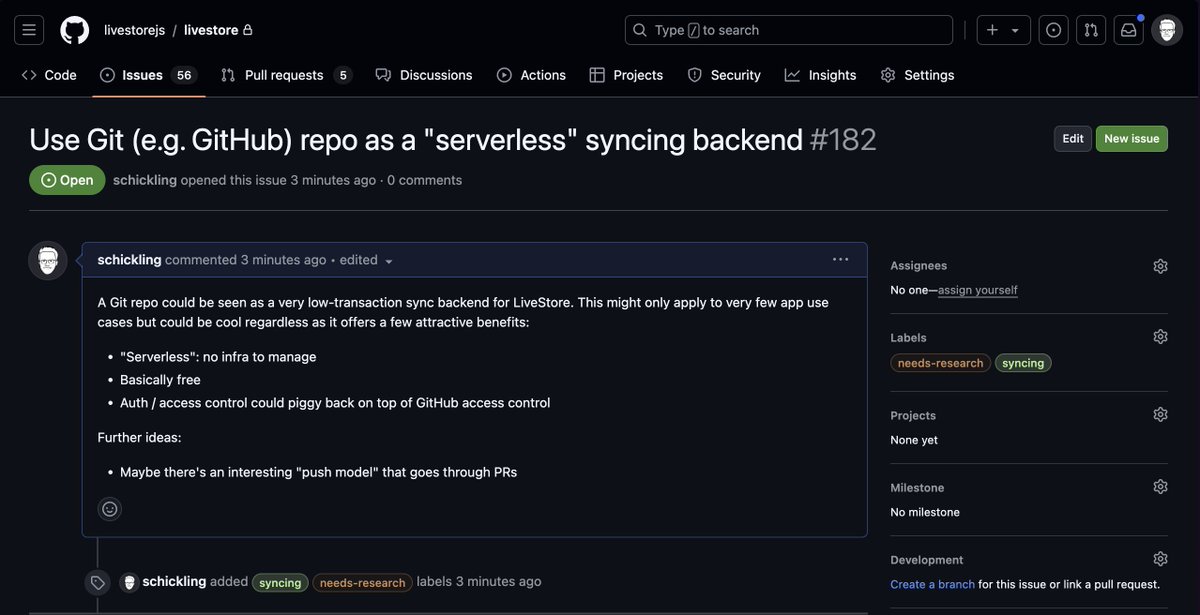Switch to the Actions tab
Viewport: 1200px width, 615px height.
pos(532,75)
